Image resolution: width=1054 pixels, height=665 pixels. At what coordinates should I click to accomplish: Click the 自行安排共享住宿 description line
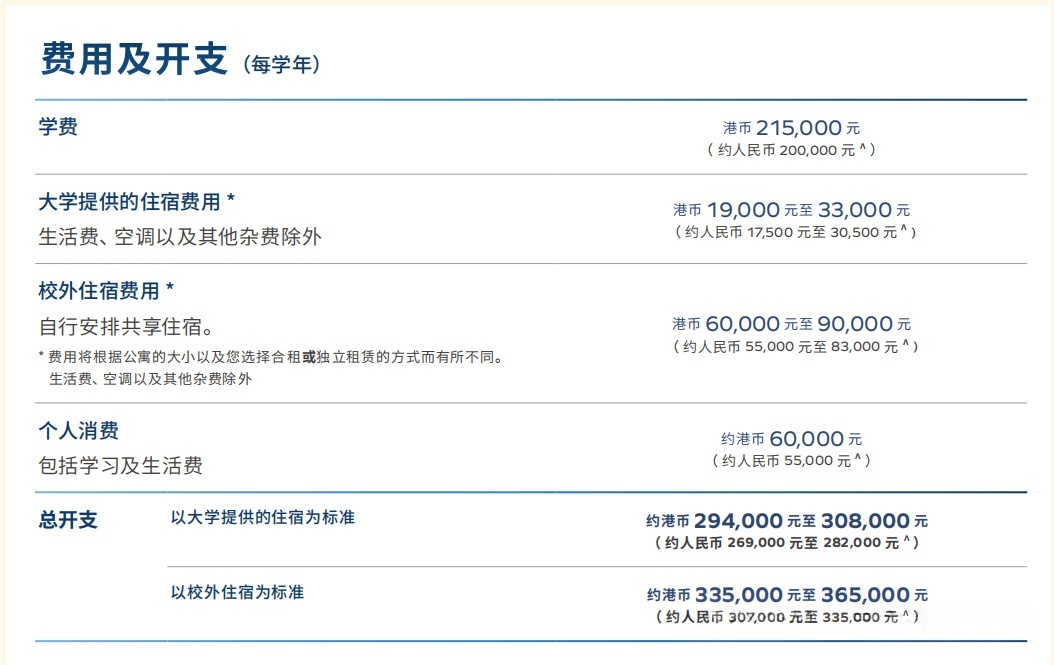click(126, 327)
